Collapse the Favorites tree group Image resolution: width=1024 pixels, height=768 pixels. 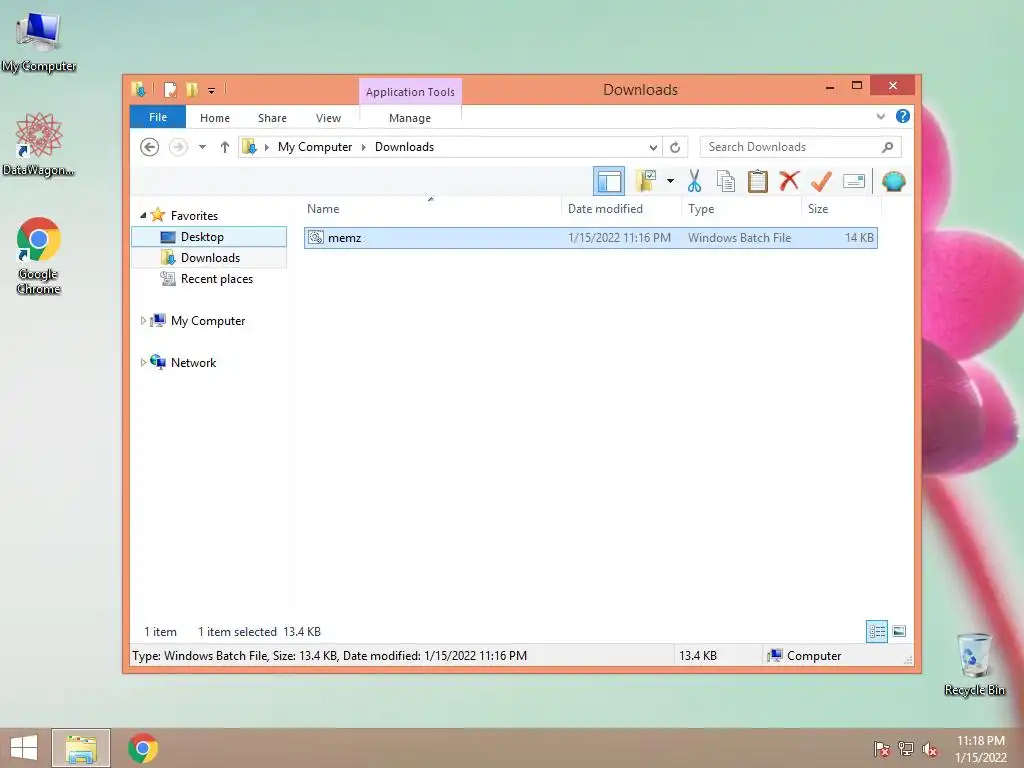tap(143, 215)
